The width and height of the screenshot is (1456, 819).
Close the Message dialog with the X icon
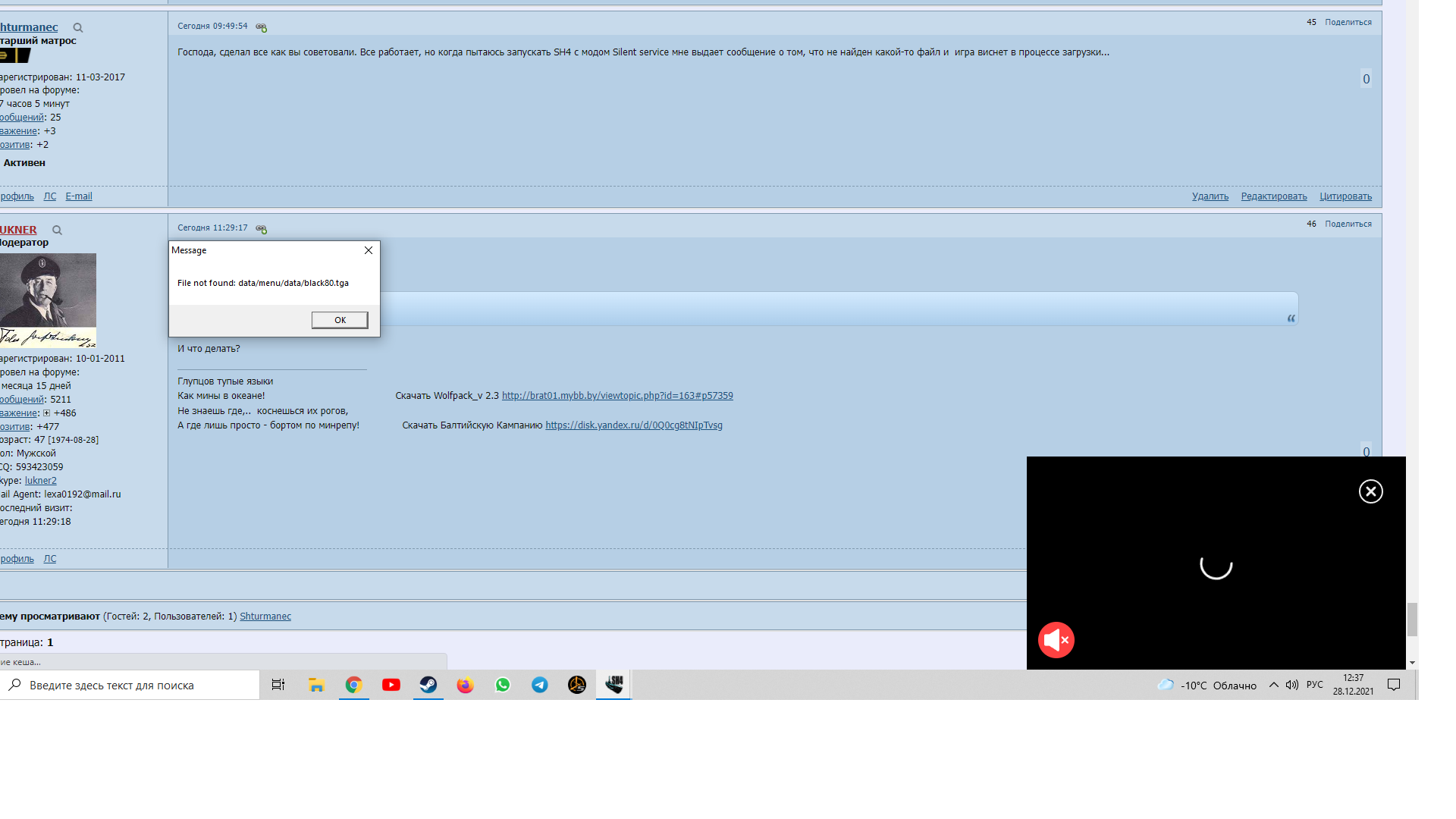(x=369, y=250)
